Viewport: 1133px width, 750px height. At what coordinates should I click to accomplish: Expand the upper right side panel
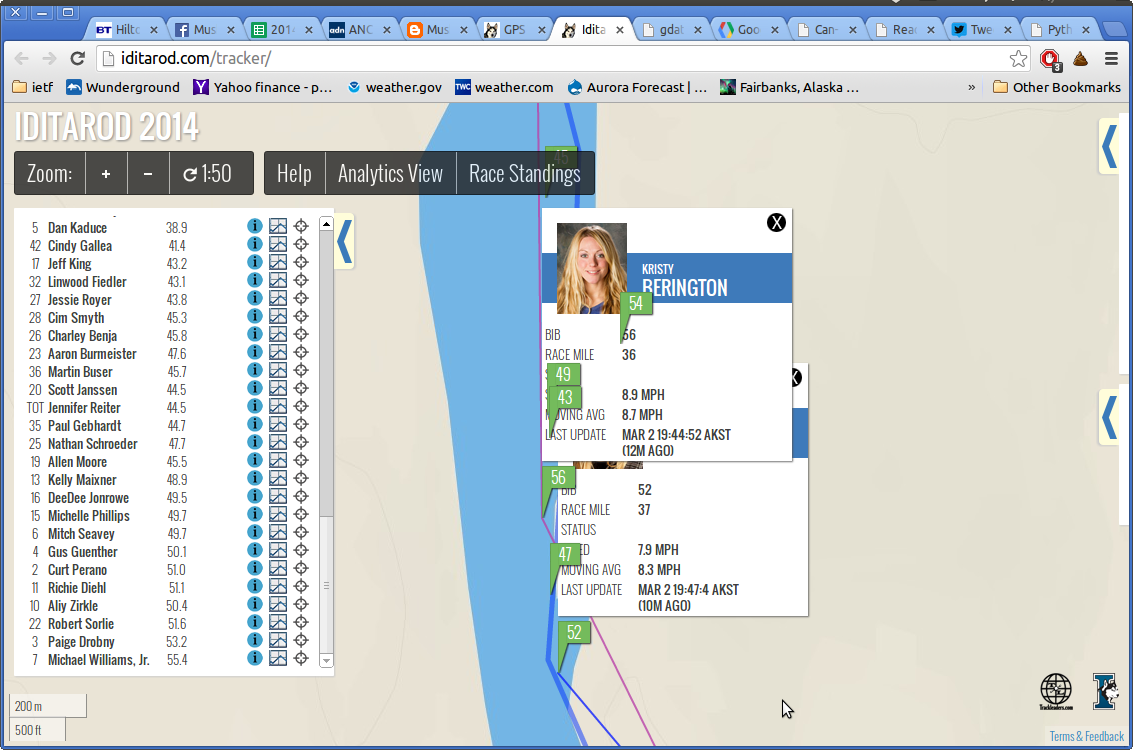tap(1109, 147)
